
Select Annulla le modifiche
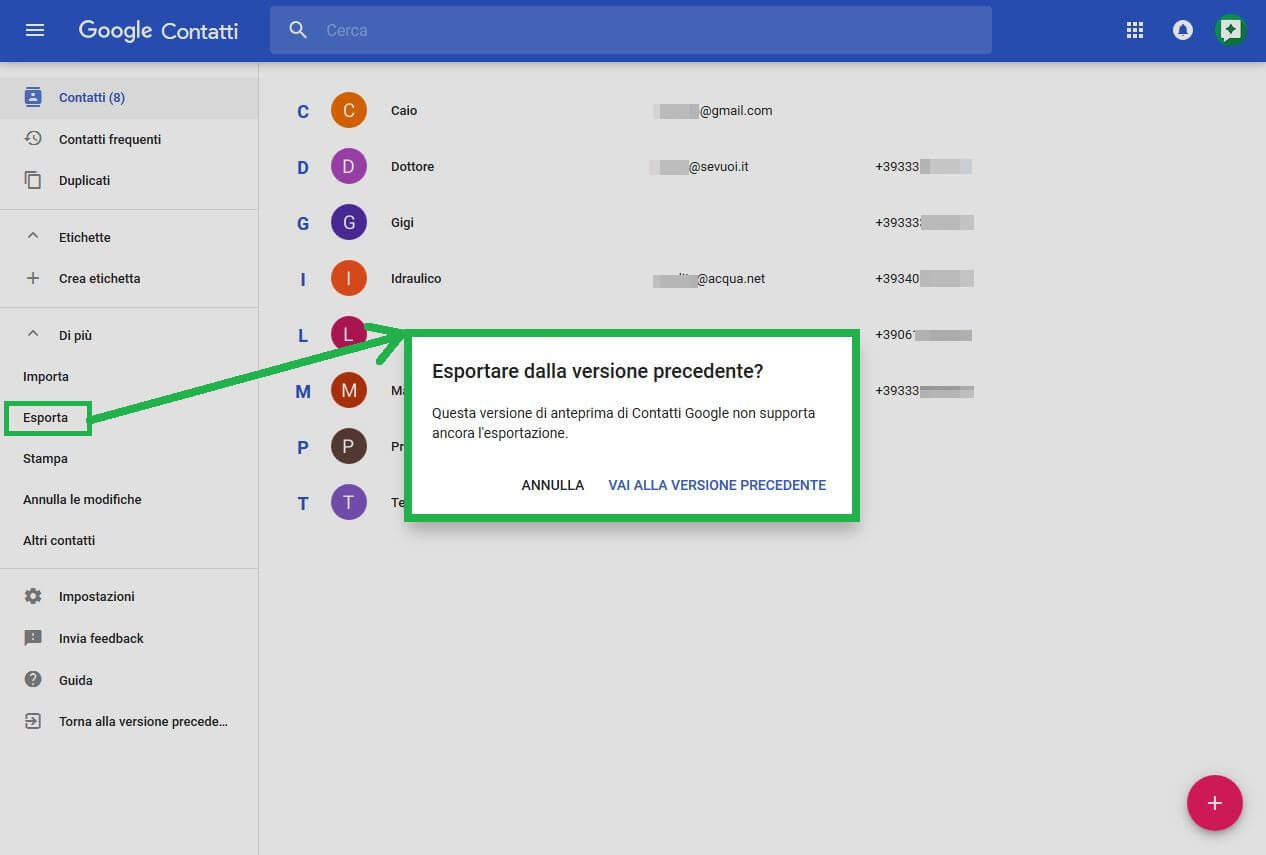coord(82,499)
